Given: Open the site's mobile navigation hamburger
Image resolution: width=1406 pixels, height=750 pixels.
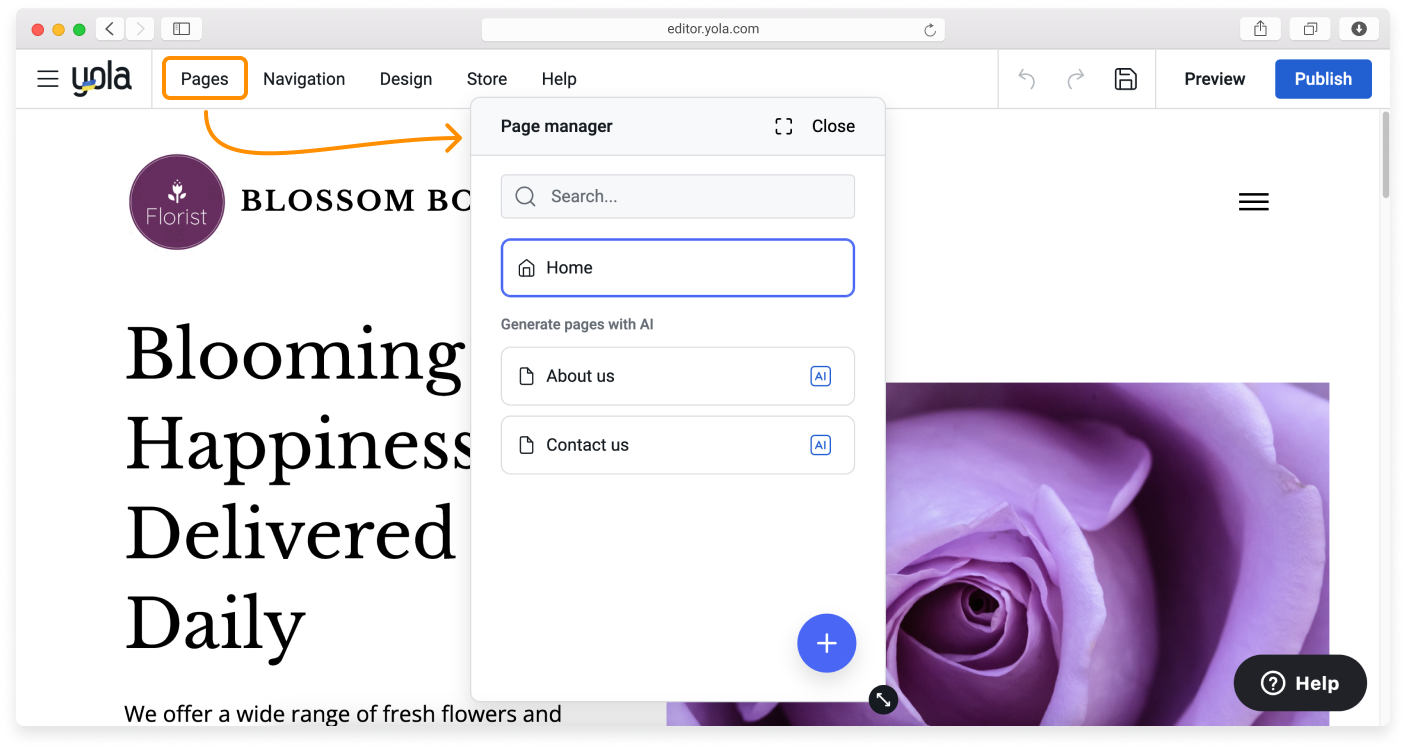Looking at the screenshot, I should point(1253,202).
